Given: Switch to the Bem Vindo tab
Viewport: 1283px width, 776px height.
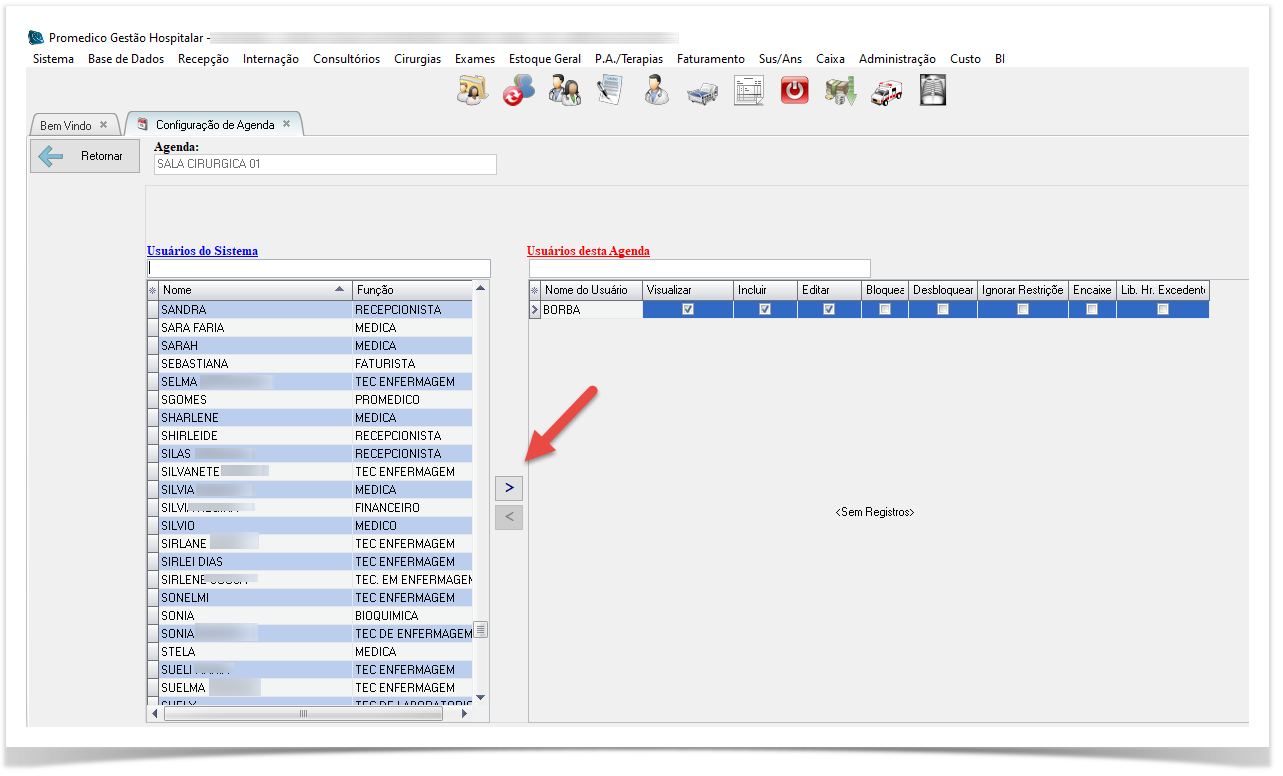Looking at the screenshot, I should click(x=66, y=125).
